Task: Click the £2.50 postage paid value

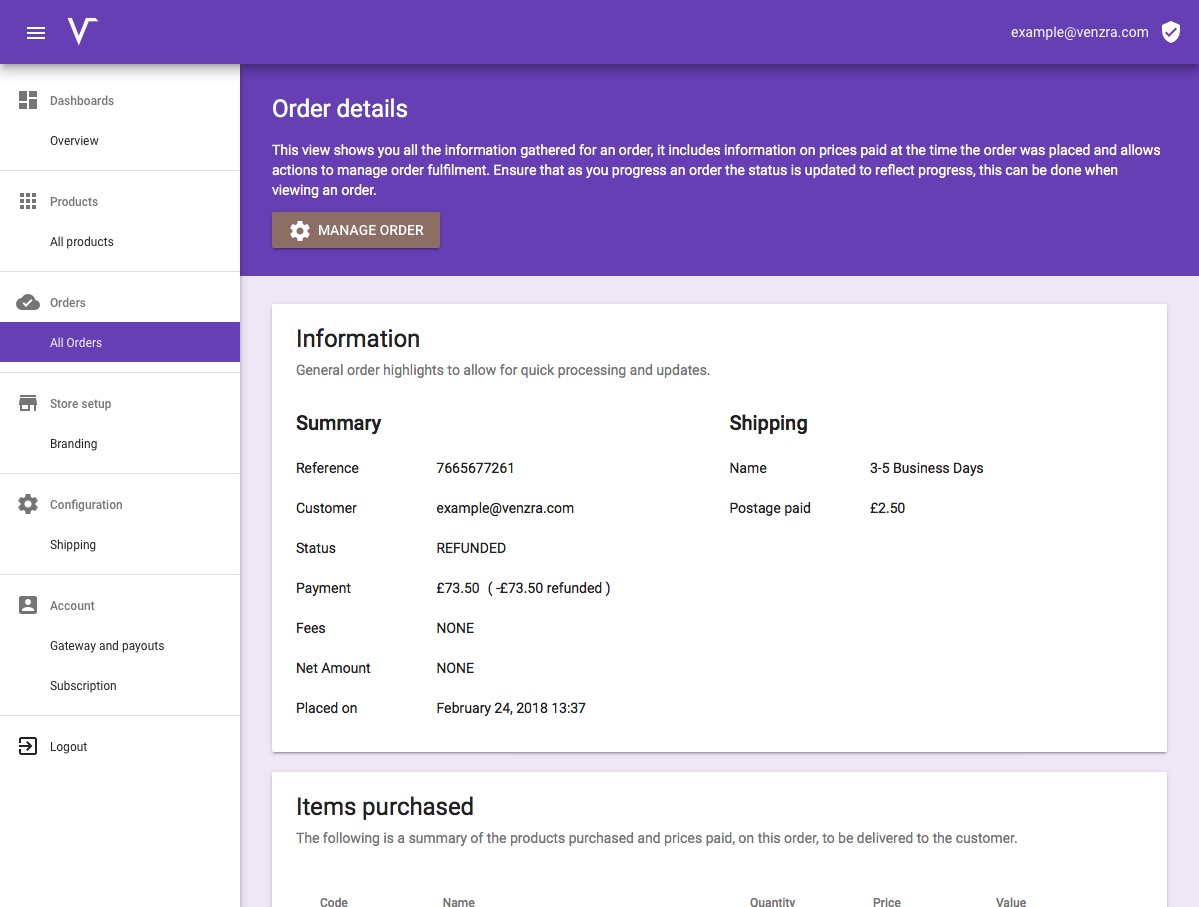Action: pyautogui.click(x=887, y=508)
